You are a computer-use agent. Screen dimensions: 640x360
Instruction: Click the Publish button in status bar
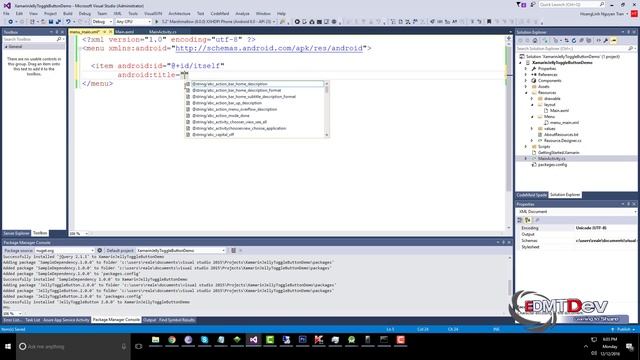click(x=623, y=329)
